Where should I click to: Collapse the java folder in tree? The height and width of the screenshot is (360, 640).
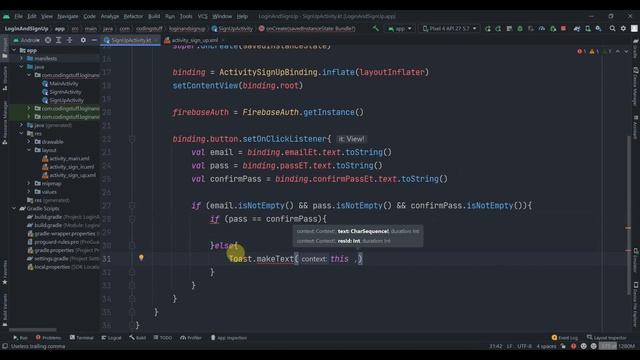[22, 67]
